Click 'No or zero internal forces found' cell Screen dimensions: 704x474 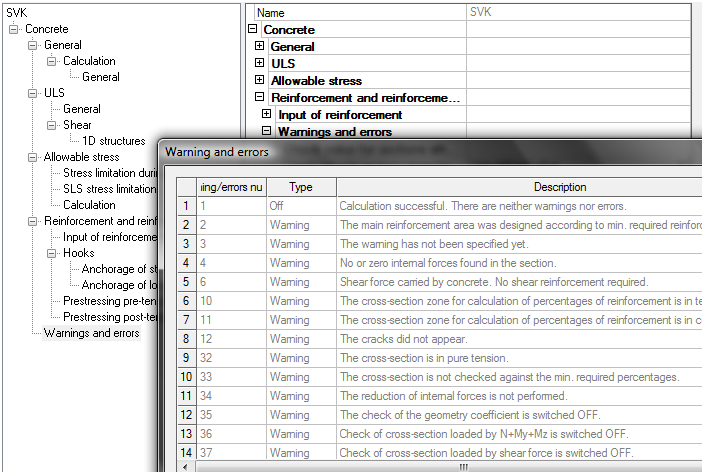click(519, 263)
